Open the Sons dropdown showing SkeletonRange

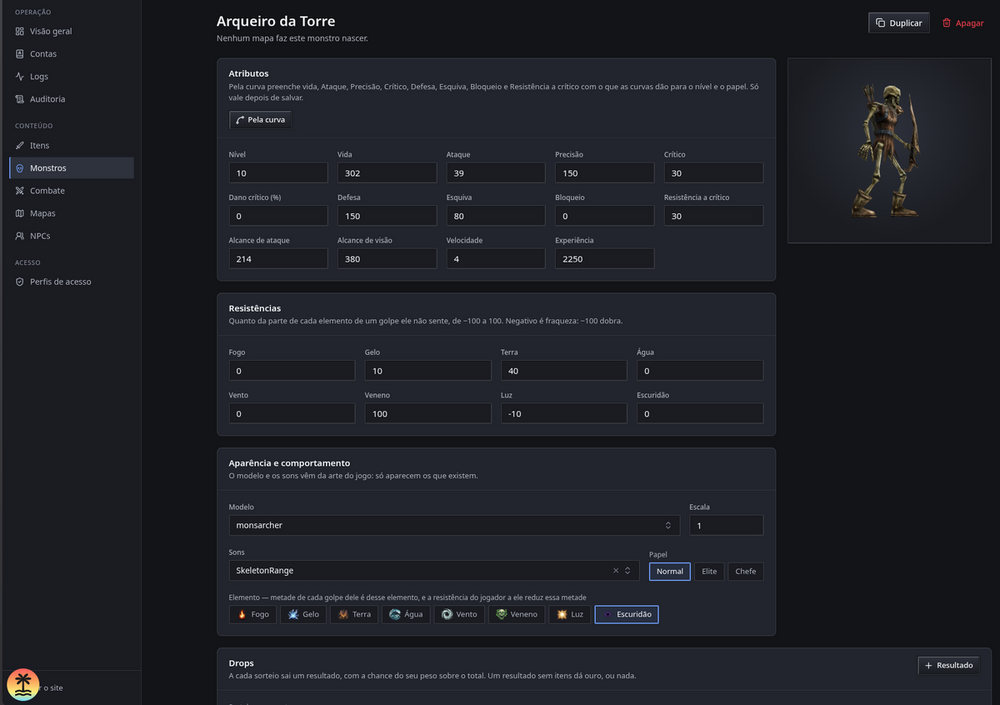click(x=434, y=570)
